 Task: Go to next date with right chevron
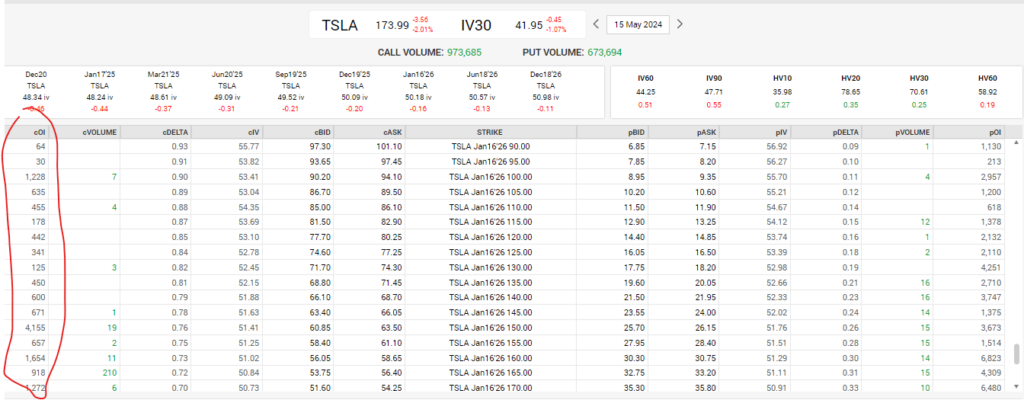click(680, 25)
